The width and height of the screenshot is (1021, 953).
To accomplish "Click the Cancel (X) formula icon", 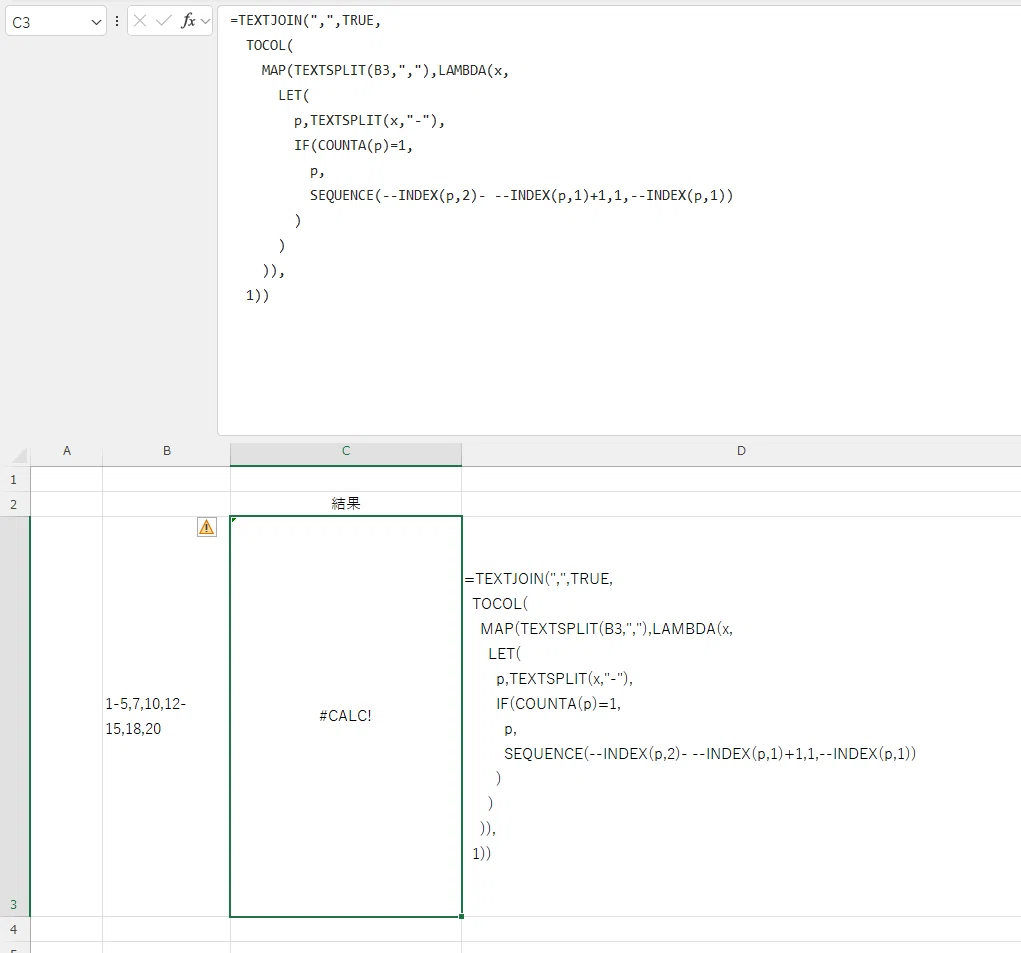I will [140, 21].
